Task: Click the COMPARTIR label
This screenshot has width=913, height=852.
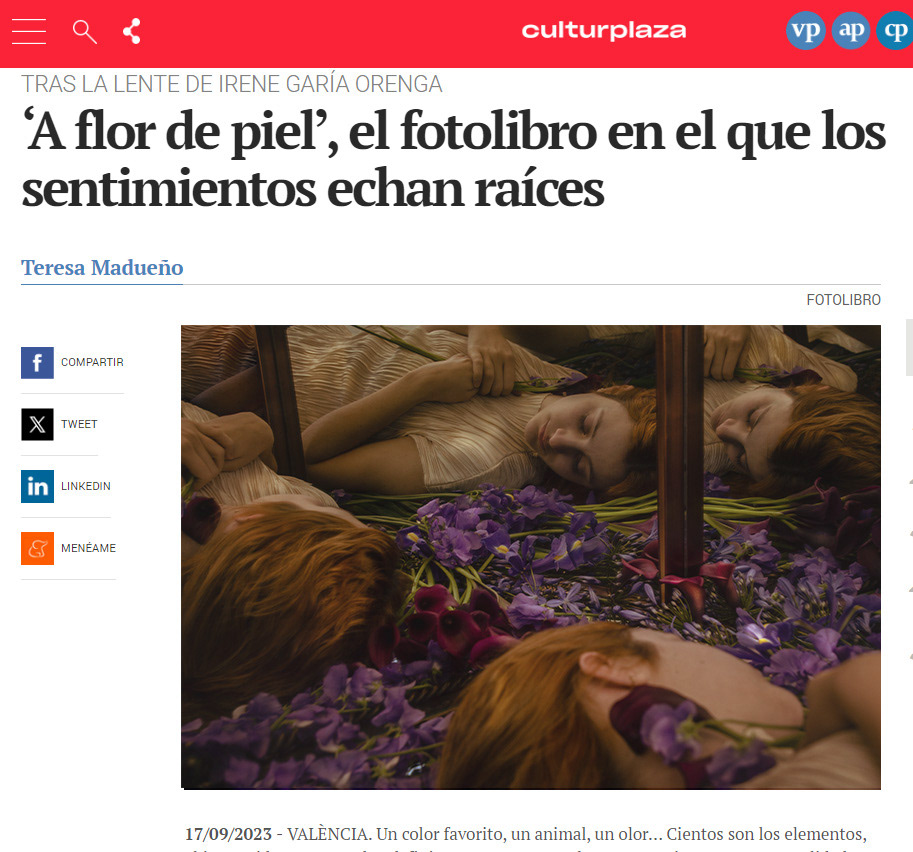Action: [92, 362]
